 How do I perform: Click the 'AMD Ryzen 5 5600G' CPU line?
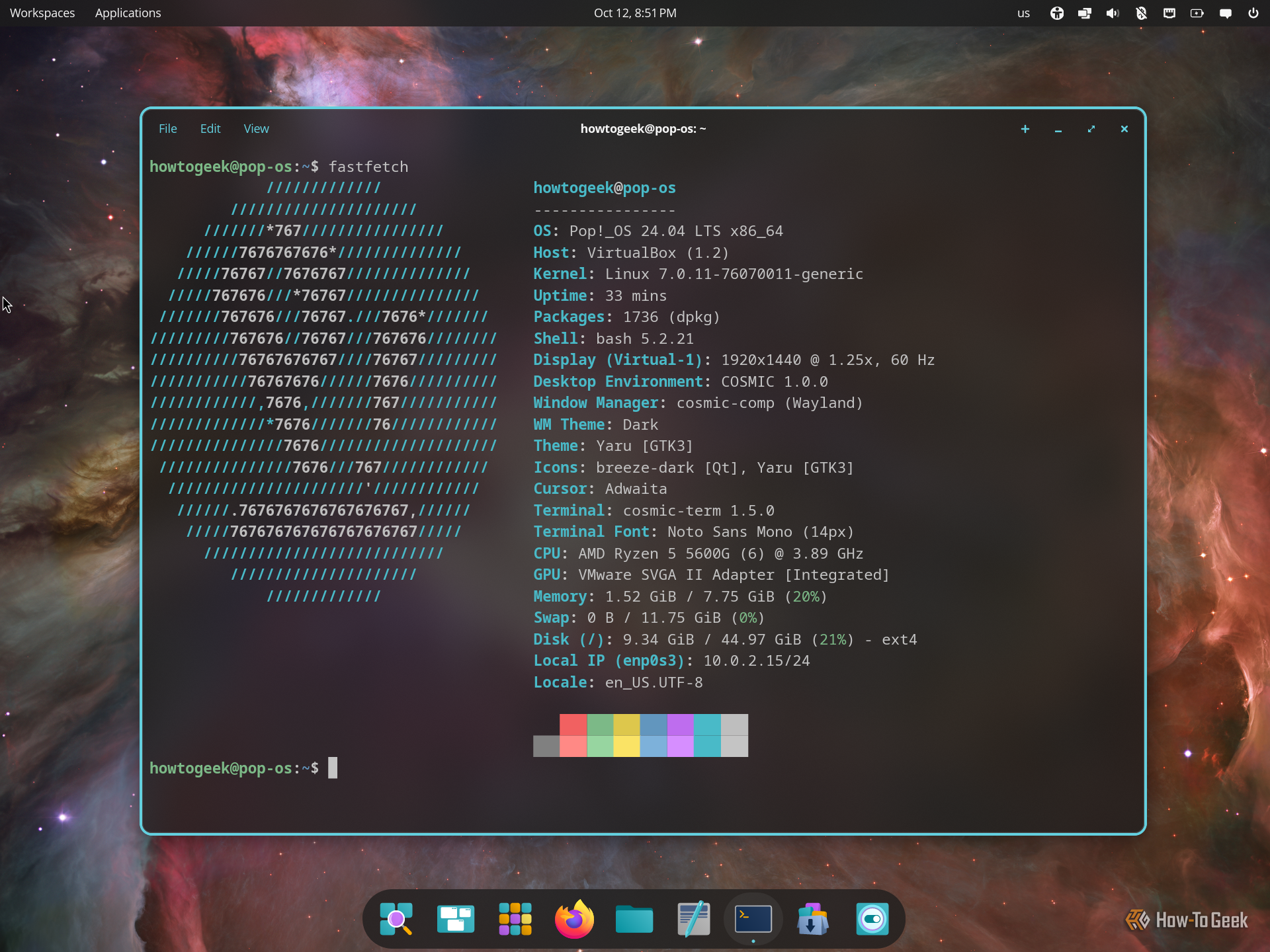[x=654, y=553]
